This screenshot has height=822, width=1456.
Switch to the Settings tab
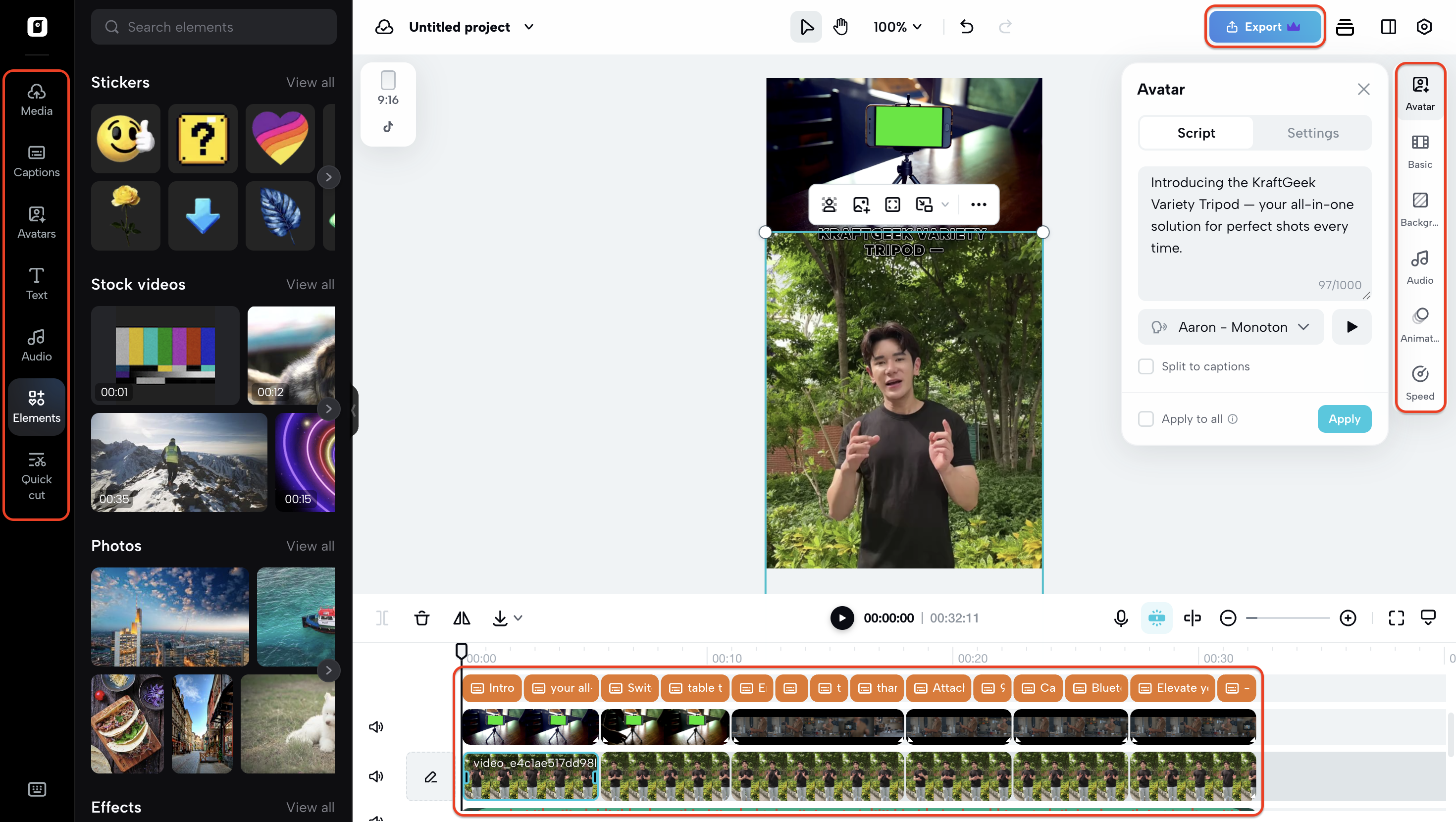point(1312,133)
